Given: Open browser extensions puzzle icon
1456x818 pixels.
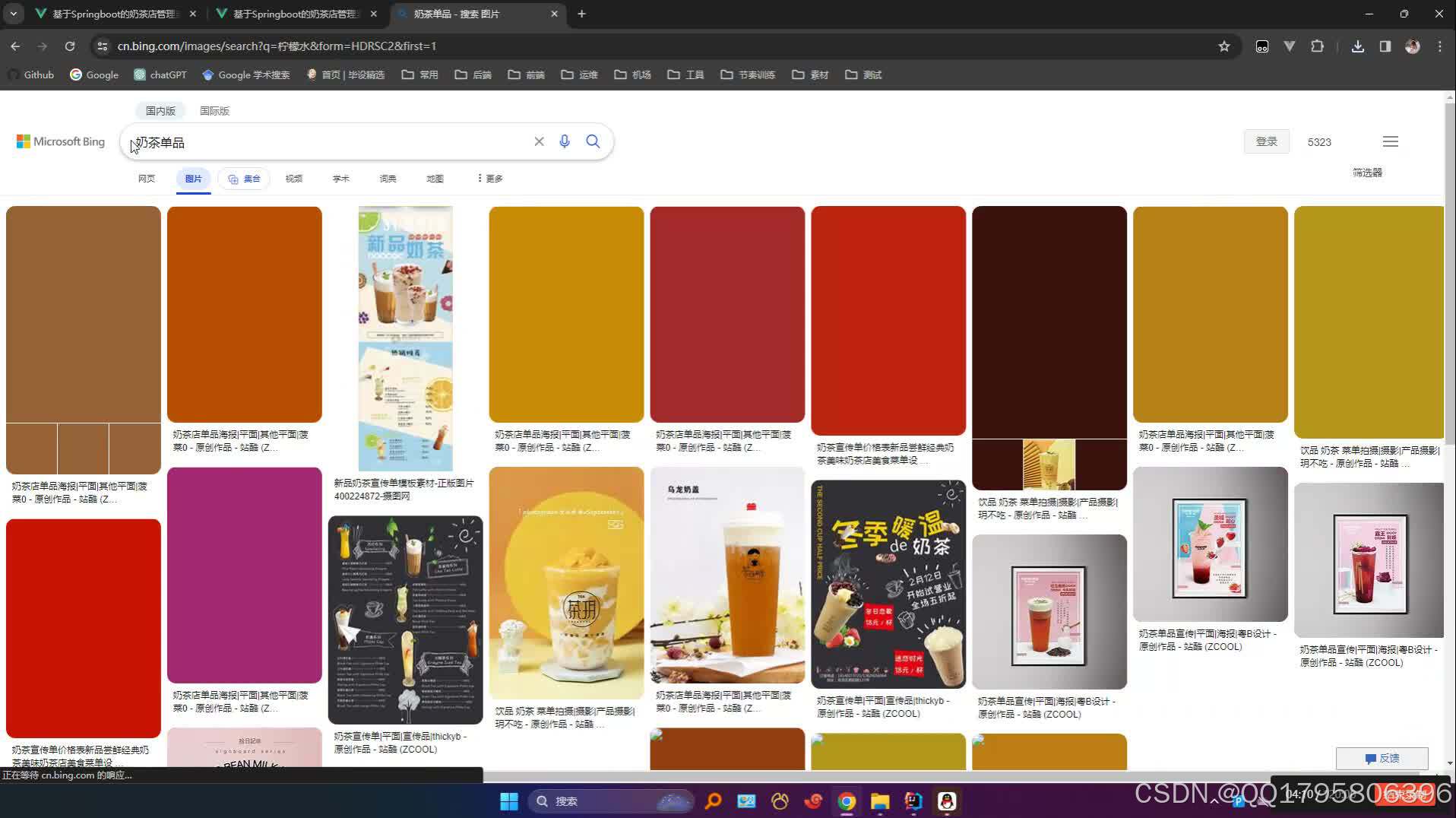Looking at the screenshot, I should point(1317,46).
